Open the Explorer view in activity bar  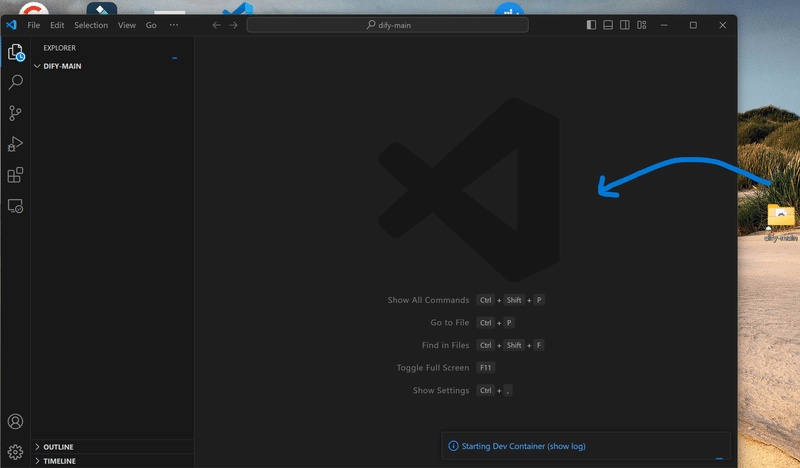(x=15, y=52)
